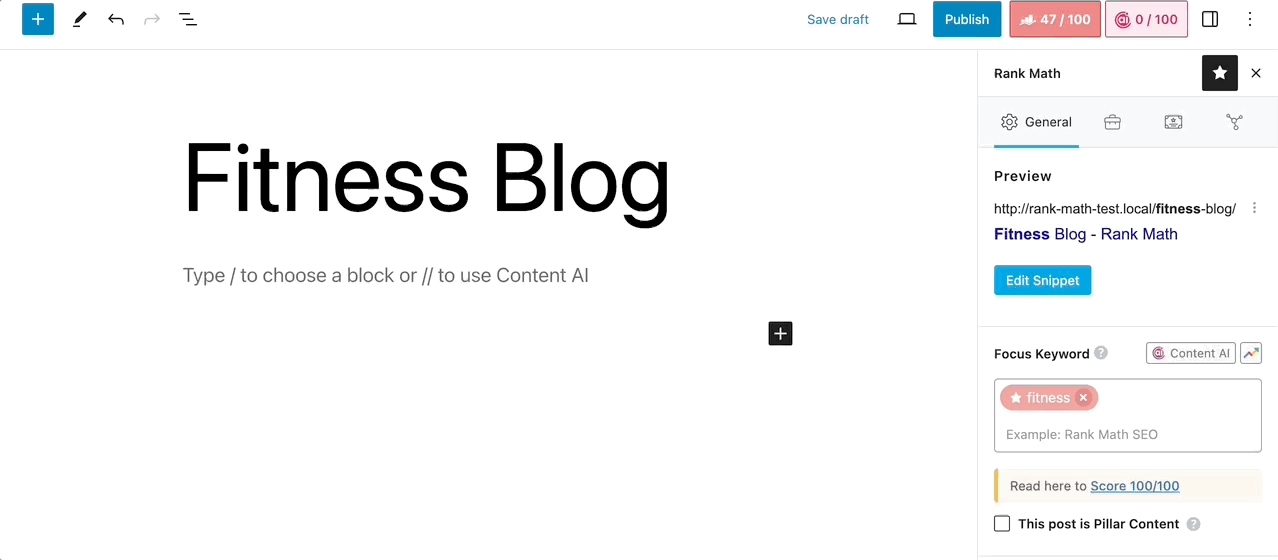Image resolution: width=1278 pixels, height=560 pixels.
Task: Open the snippet preview three-dot menu
Action: click(1254, 208)
